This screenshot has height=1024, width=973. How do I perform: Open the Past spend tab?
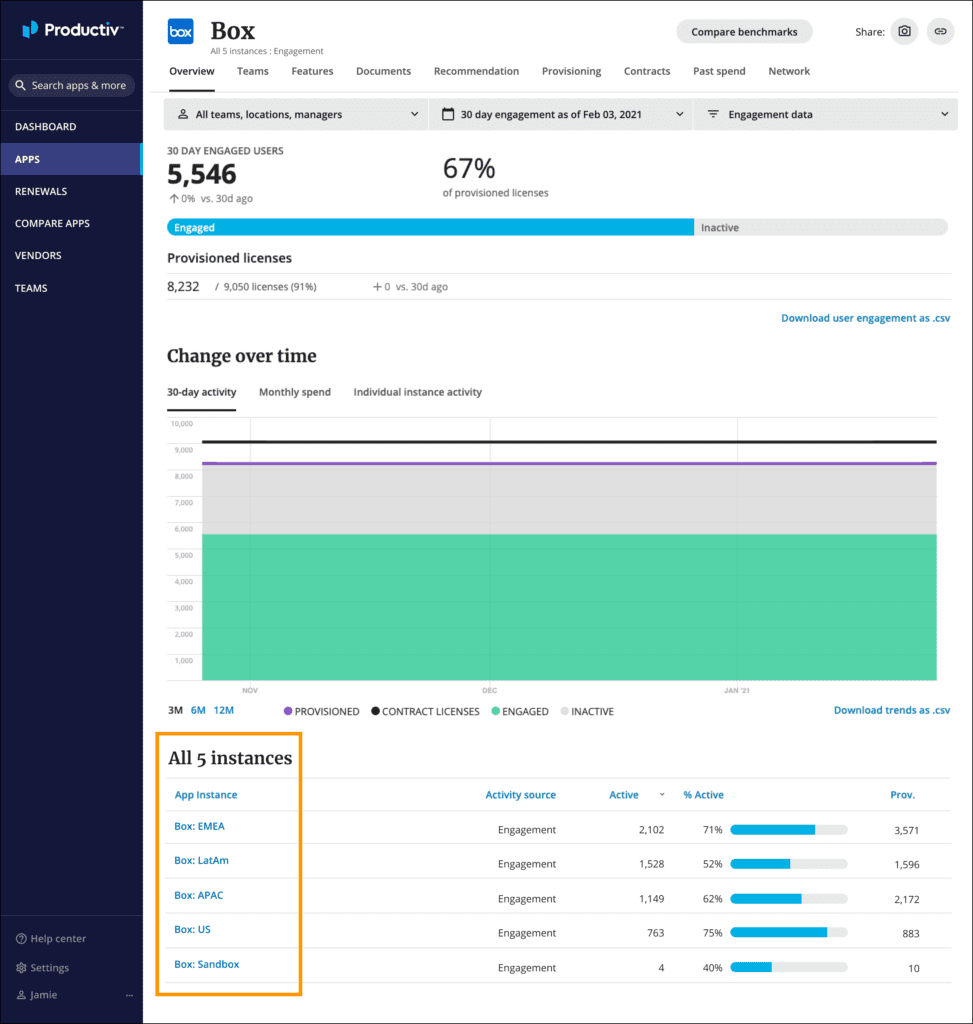pyautogui.click(x=719, y=71)
